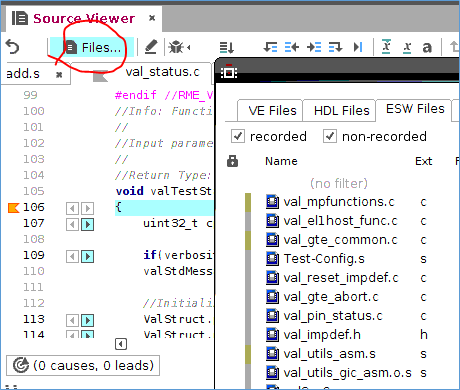This screenshot has height=390, width=460.
Task: Toggle the recorded checkbox
Action: (238, 136)
